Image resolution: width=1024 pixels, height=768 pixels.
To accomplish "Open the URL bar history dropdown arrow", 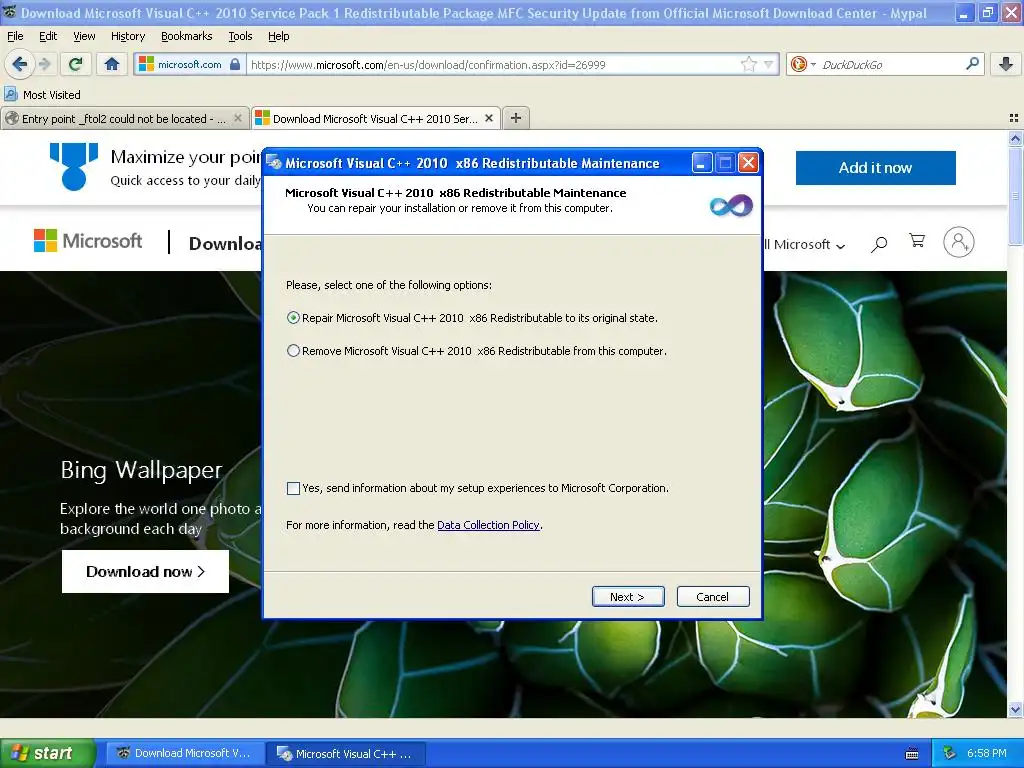I will [769, 65].
